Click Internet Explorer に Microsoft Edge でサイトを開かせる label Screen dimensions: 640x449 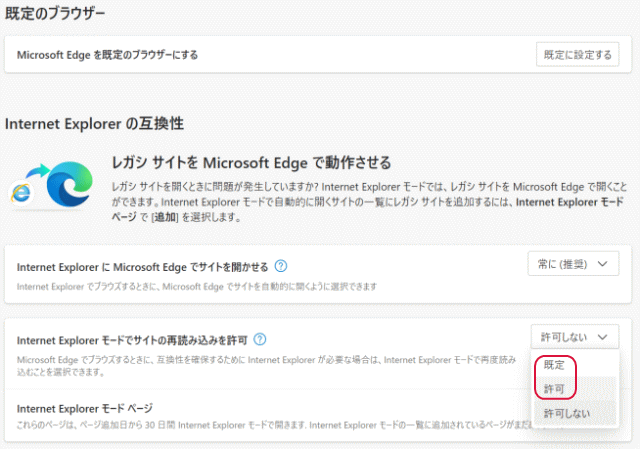click(x=142, y=267)
